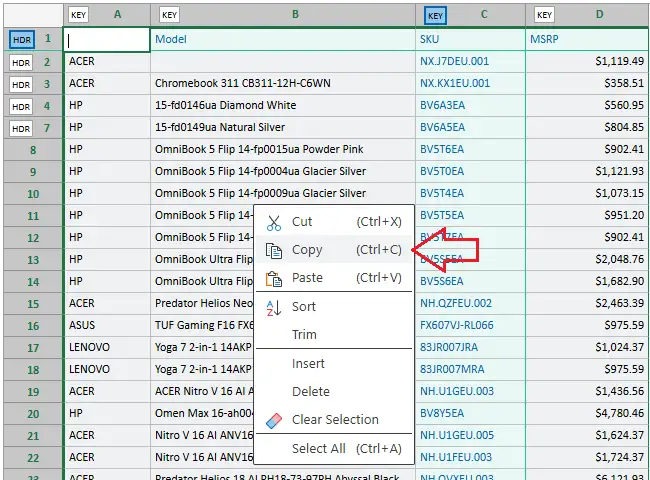Image resolution: width=650 pixels, height=480 pixels.
Task: Disable the active KEY toggle on column C
Action: [435, 16]
